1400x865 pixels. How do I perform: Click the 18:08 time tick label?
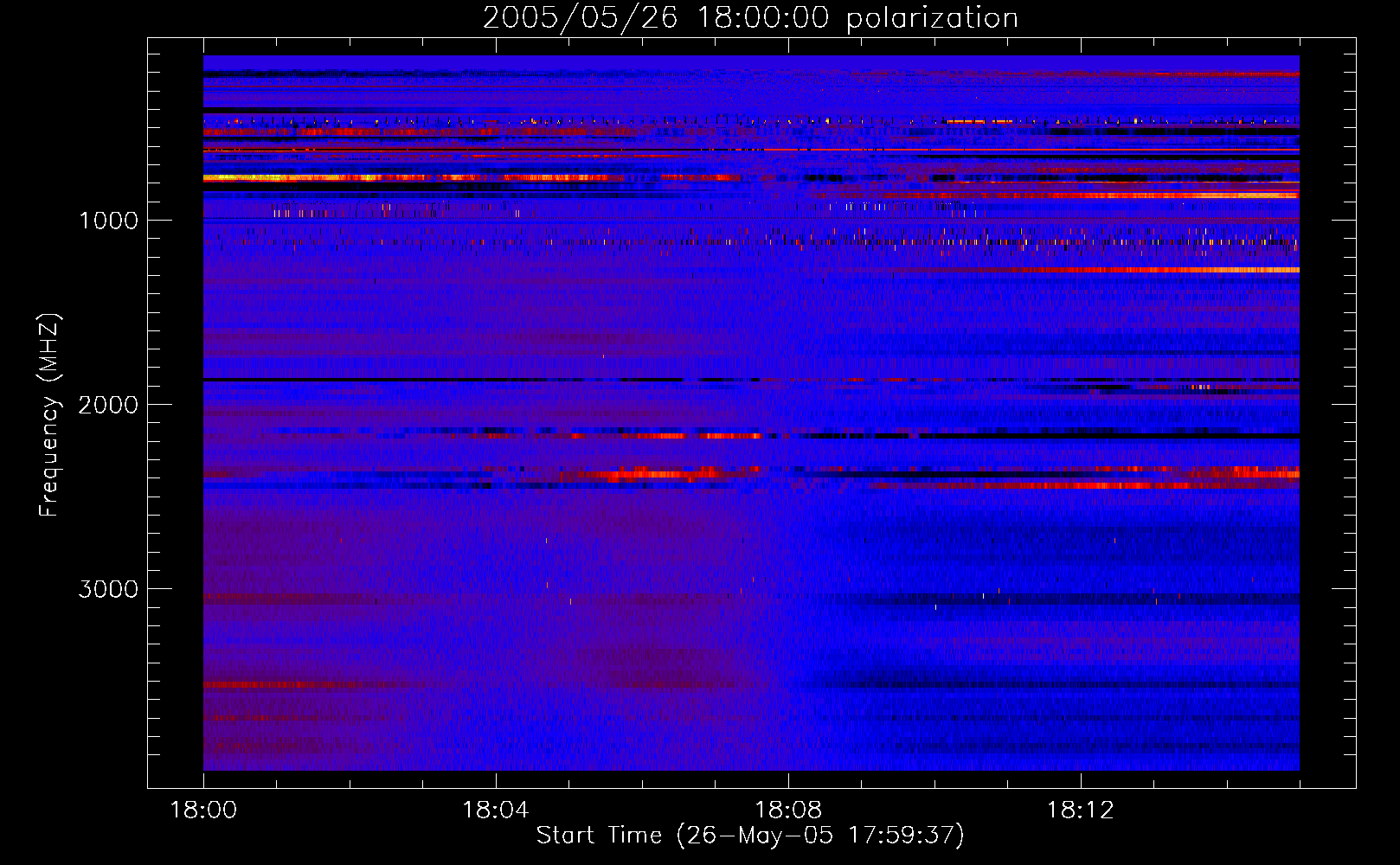[x=788, y=811]
